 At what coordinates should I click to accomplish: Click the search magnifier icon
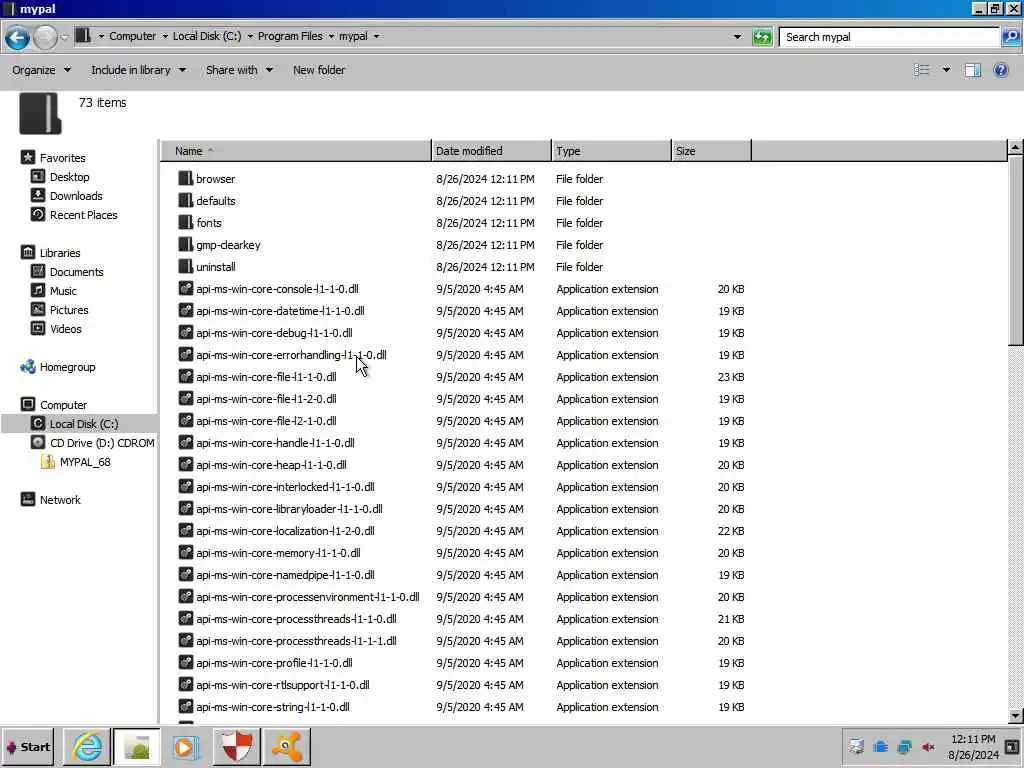(x=1010, y=37)
